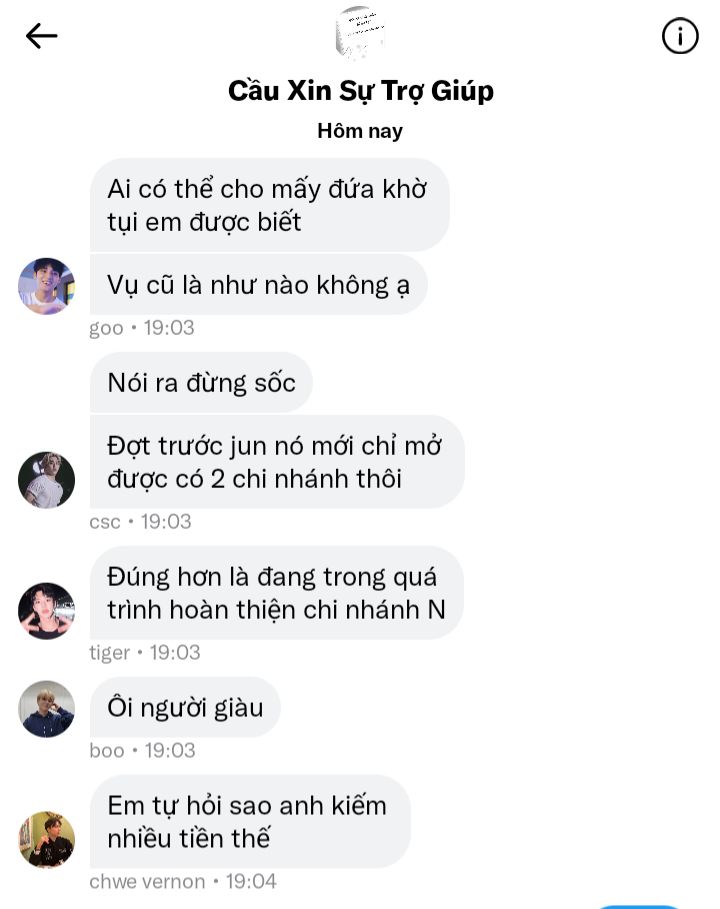Screen dimensions: 720x909
Task: Open the group title Cầu Xin Sự Trợ Giúp
Action: coord(361,91)
